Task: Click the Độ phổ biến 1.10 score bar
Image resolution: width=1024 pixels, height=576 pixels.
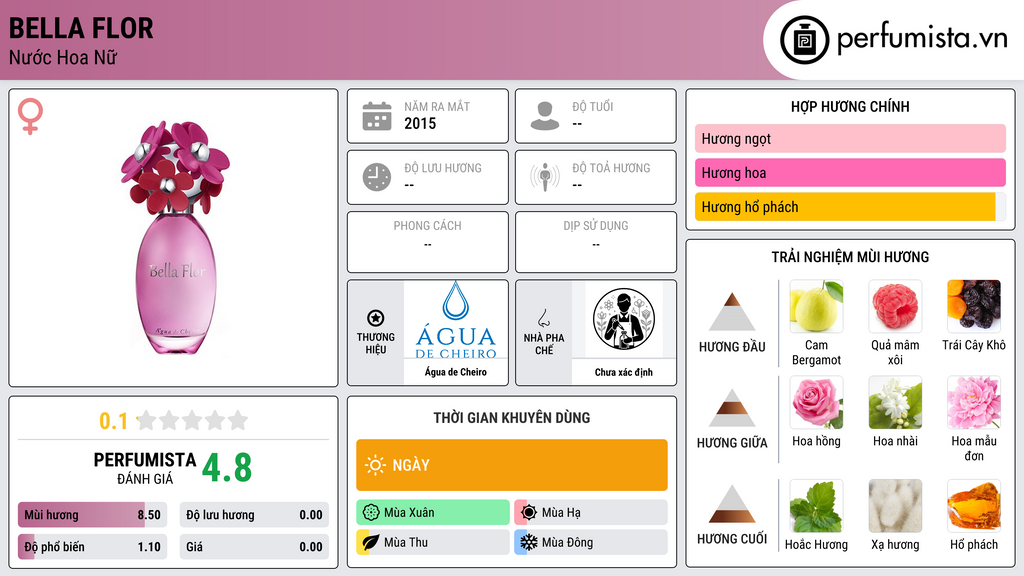Action: [92, 547]
